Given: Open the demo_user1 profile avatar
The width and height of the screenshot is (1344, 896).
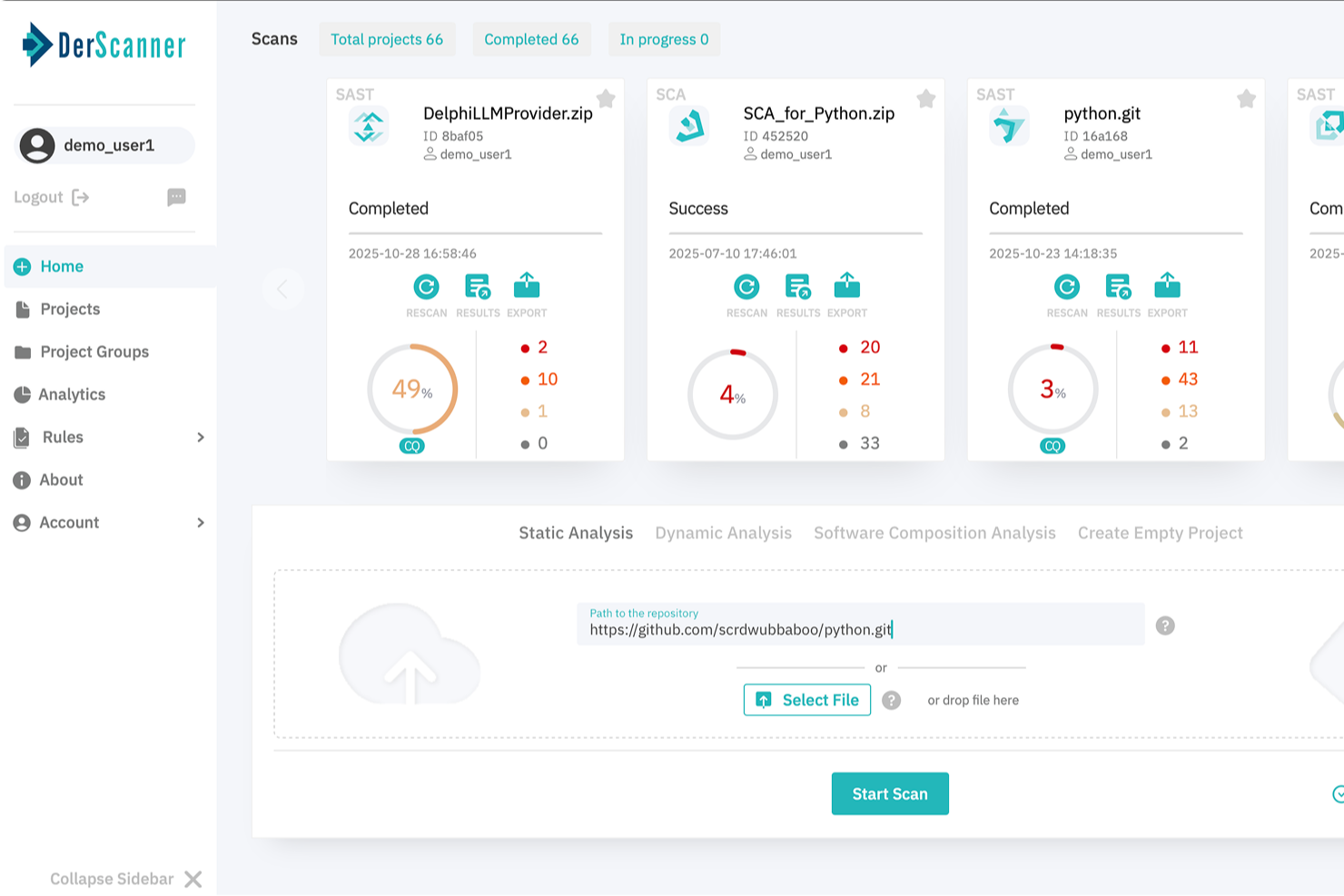Looking at the screenshot, I should click(x=37, y=145).
